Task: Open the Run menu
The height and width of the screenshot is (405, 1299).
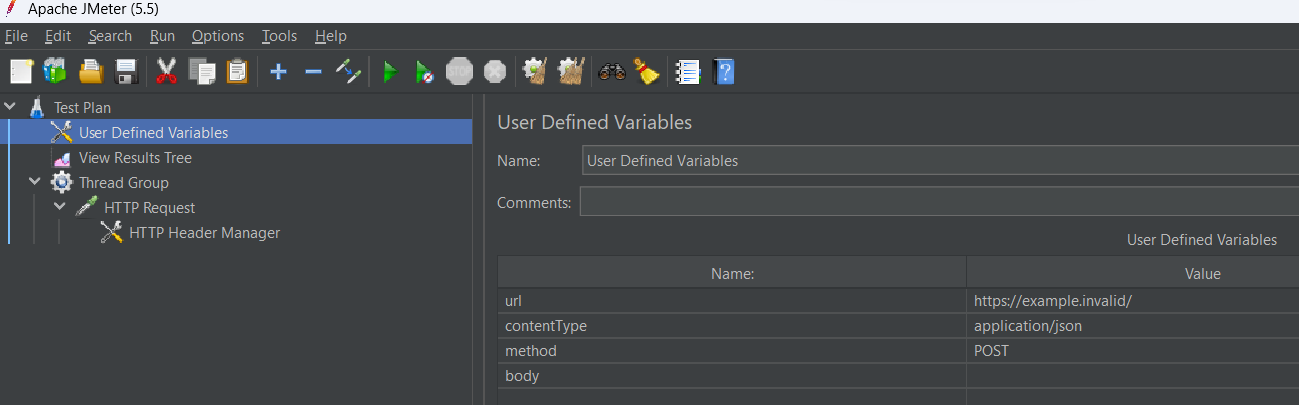Action: (162, 36)
